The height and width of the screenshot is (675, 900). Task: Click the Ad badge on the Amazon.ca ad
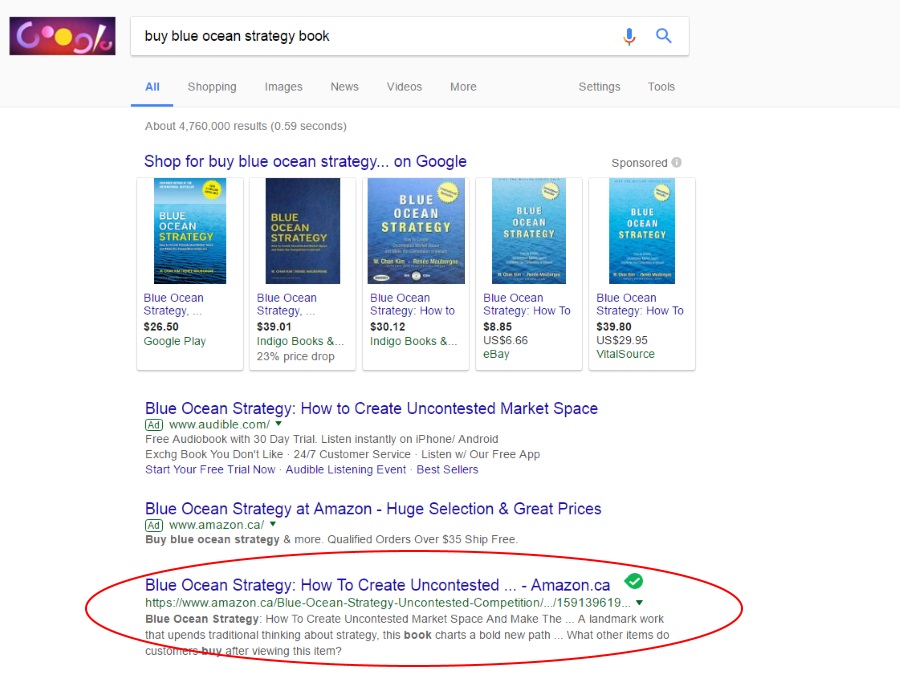point(154,524)
